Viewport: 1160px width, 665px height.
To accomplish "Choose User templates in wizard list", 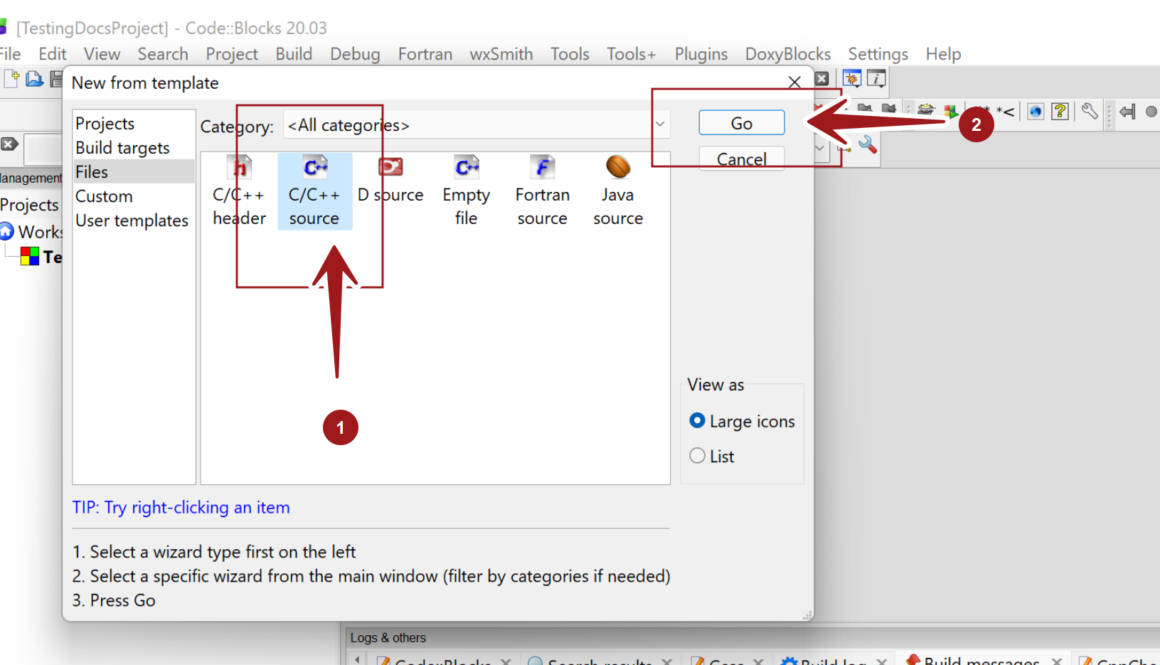I will coord(132,221).
